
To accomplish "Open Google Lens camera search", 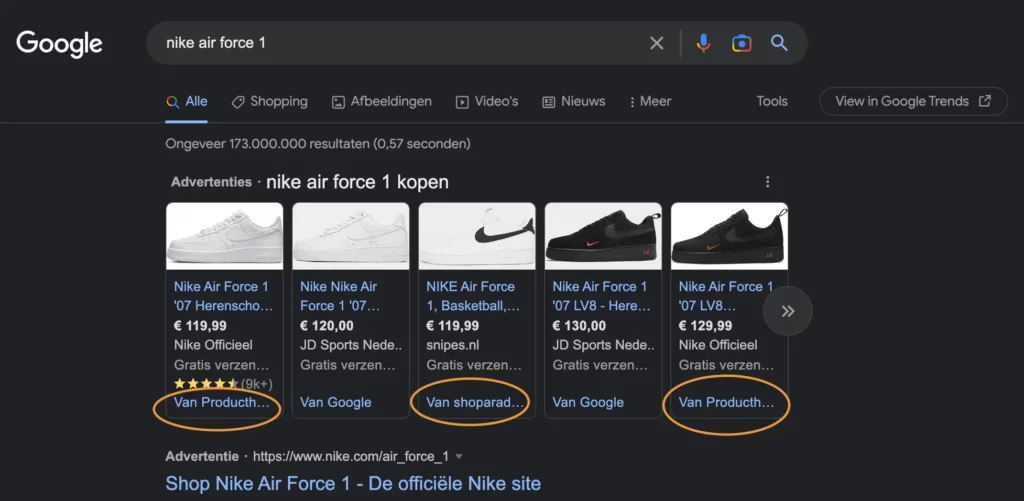I will 741,43.
